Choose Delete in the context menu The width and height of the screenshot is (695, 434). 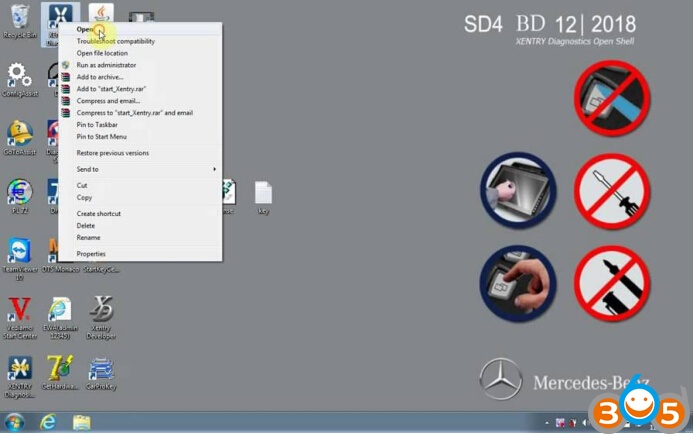click(141, 226)
